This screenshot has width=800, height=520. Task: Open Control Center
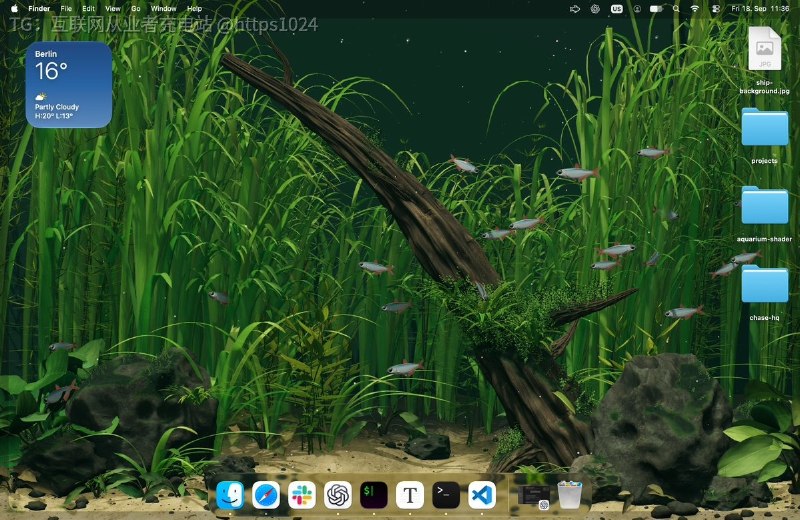[x=715, y=9]
